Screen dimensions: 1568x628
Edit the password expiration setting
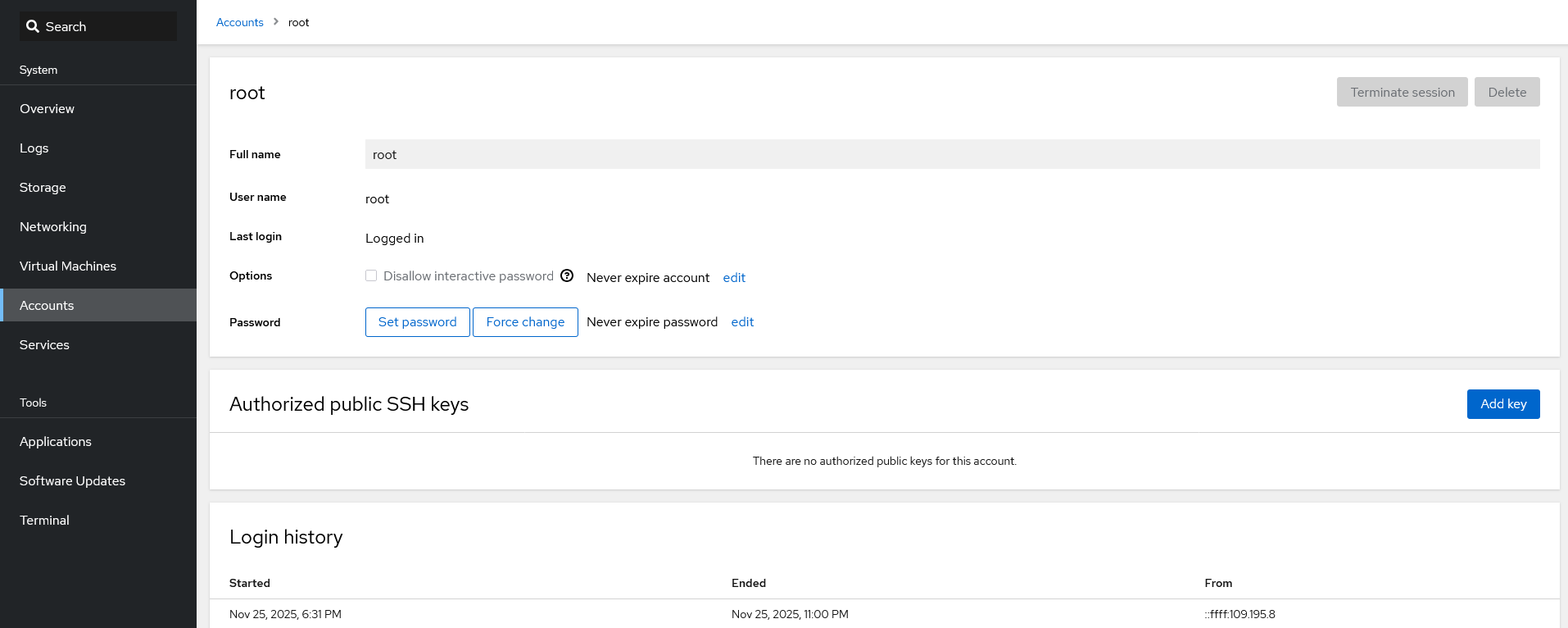pos(742,322)
